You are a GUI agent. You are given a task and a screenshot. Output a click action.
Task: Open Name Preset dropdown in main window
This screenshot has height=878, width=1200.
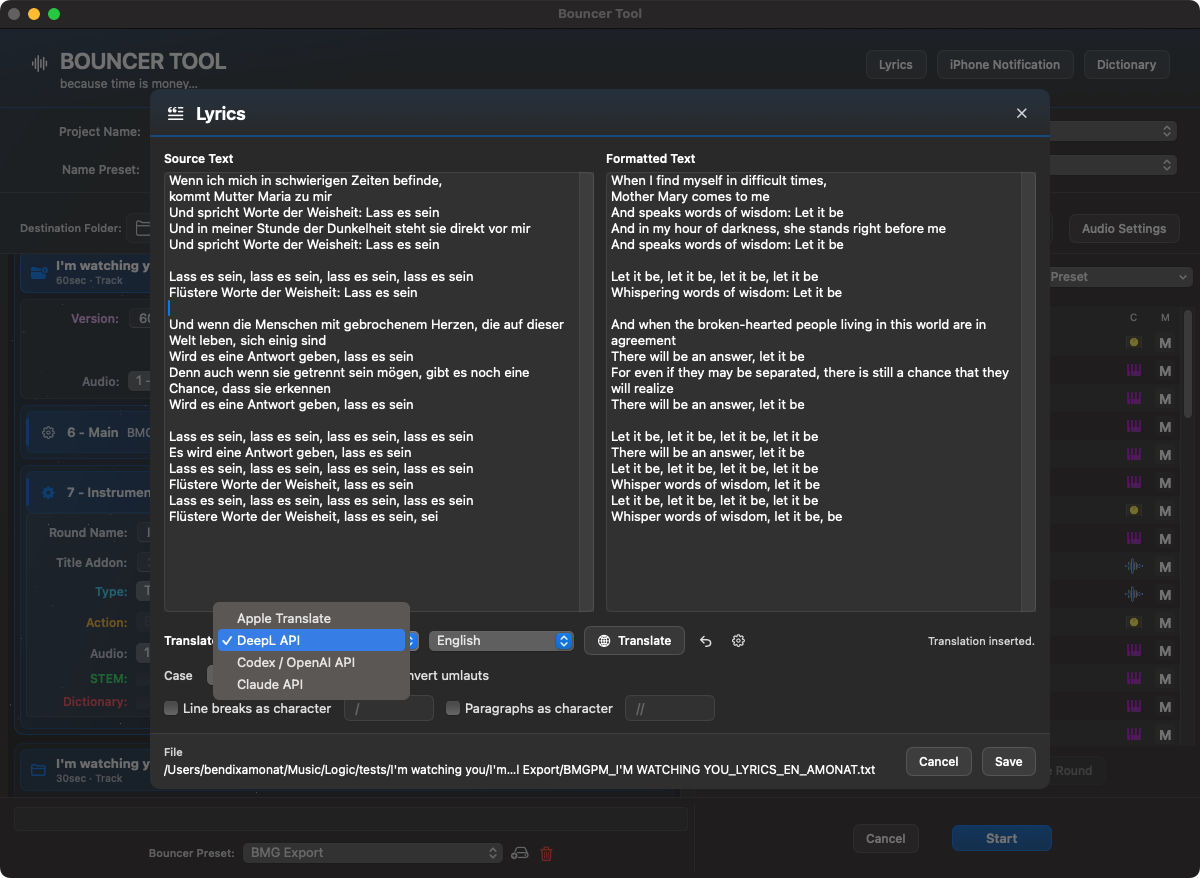pyautogui.click(x=1113, y=165)
